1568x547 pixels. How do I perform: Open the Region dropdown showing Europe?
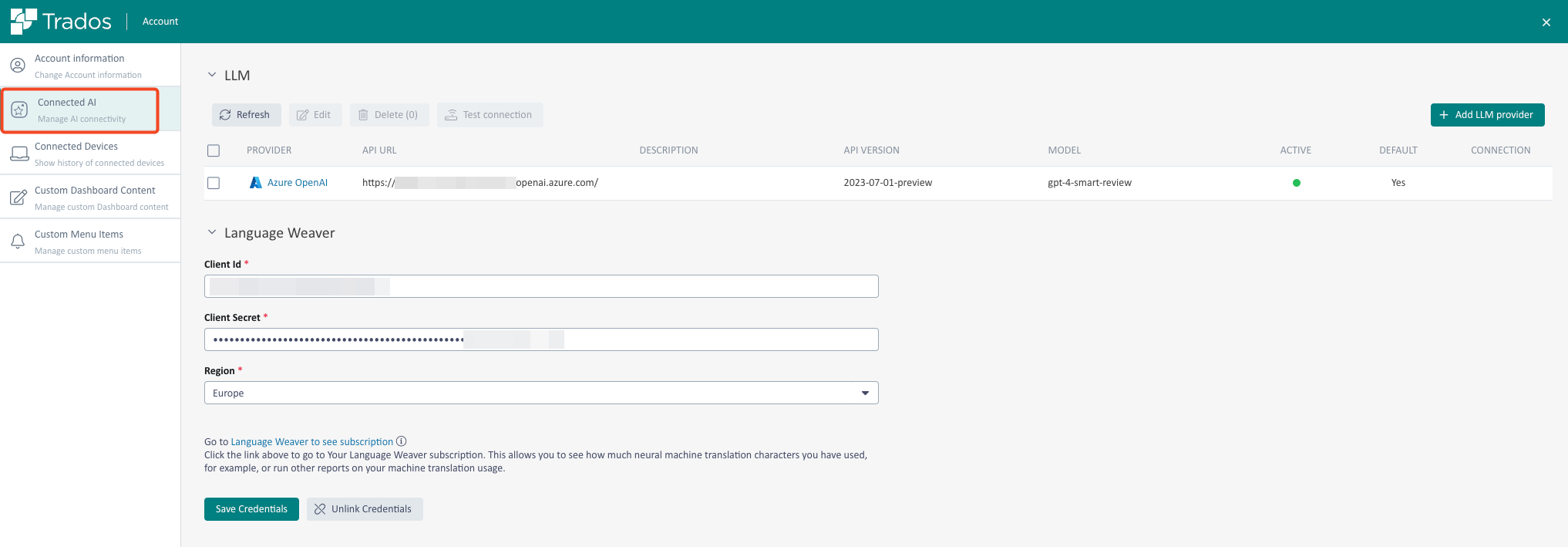(x=540, y=393)
